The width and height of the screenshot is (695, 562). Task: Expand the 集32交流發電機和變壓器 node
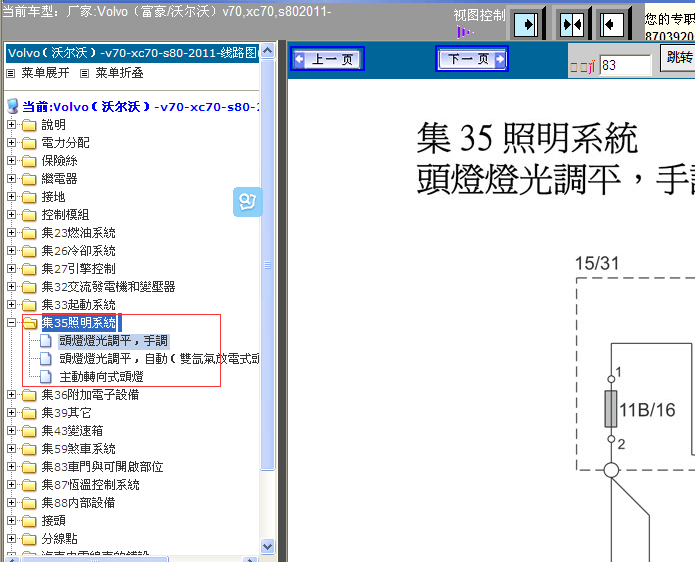coord(12,287)
